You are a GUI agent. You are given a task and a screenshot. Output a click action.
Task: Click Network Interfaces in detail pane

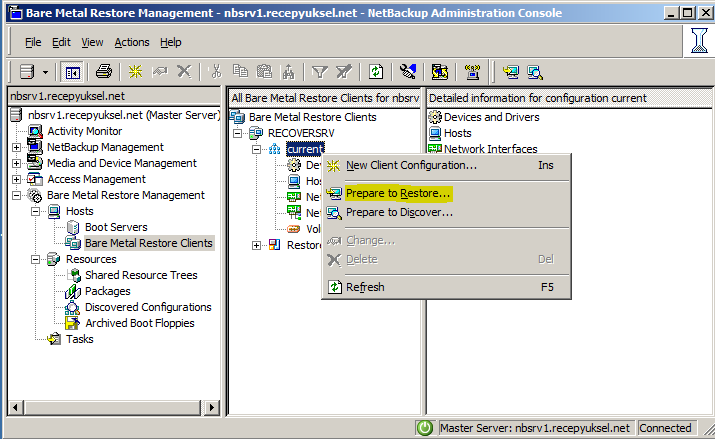491,149
